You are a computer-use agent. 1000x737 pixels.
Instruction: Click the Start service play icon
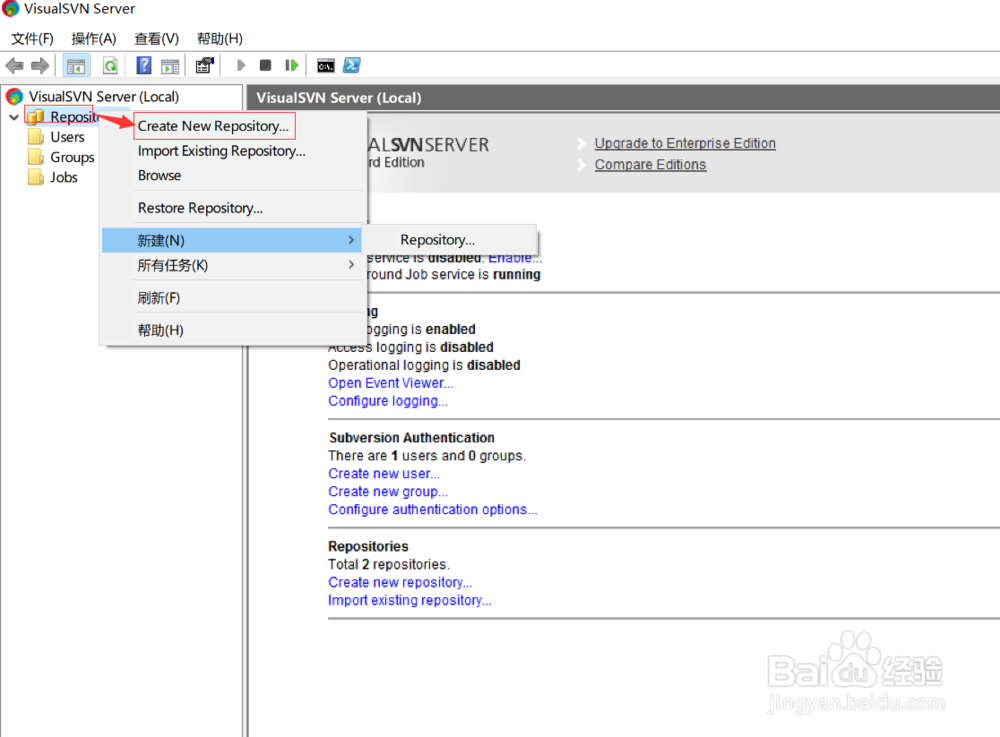(x=240, y=66)
